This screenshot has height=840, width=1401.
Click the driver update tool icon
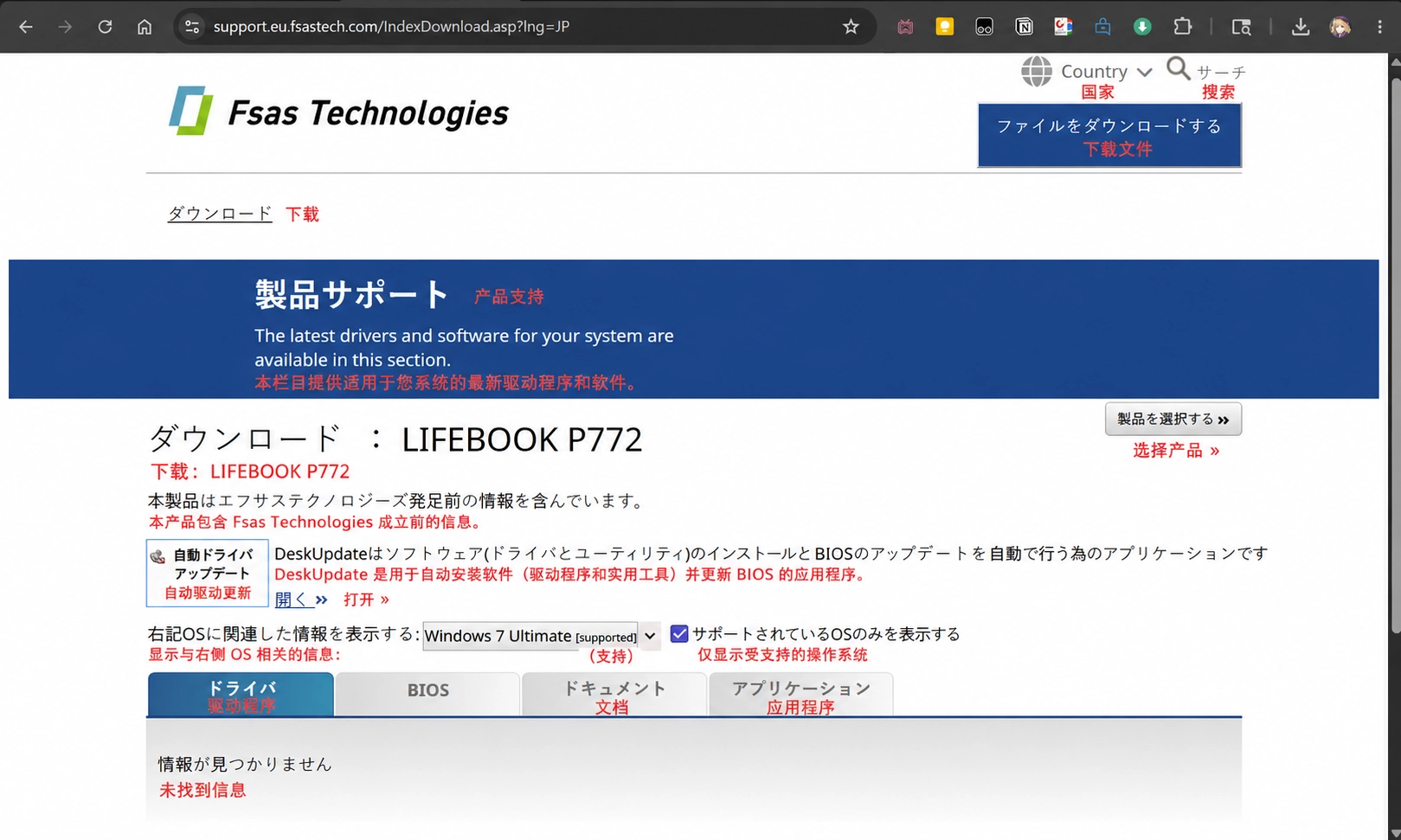(x=157, y=556)
